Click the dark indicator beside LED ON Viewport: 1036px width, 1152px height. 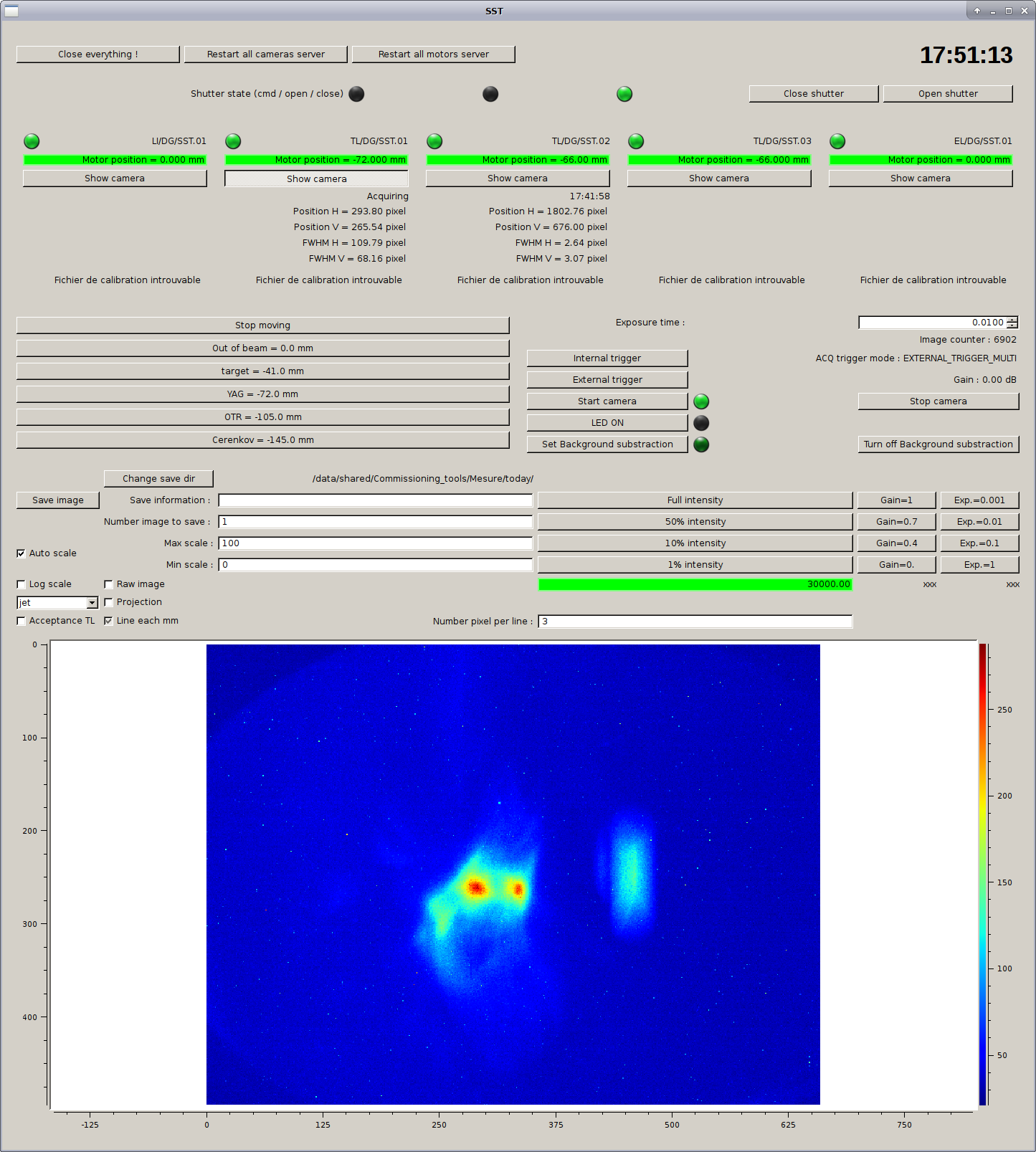tap(701, 423)
